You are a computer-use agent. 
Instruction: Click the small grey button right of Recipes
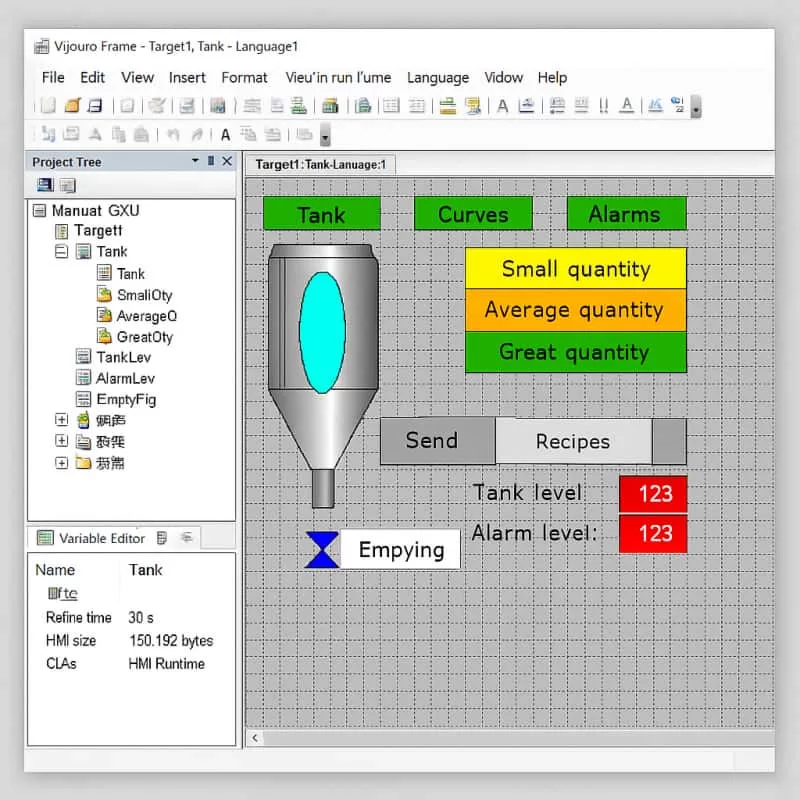669,441
